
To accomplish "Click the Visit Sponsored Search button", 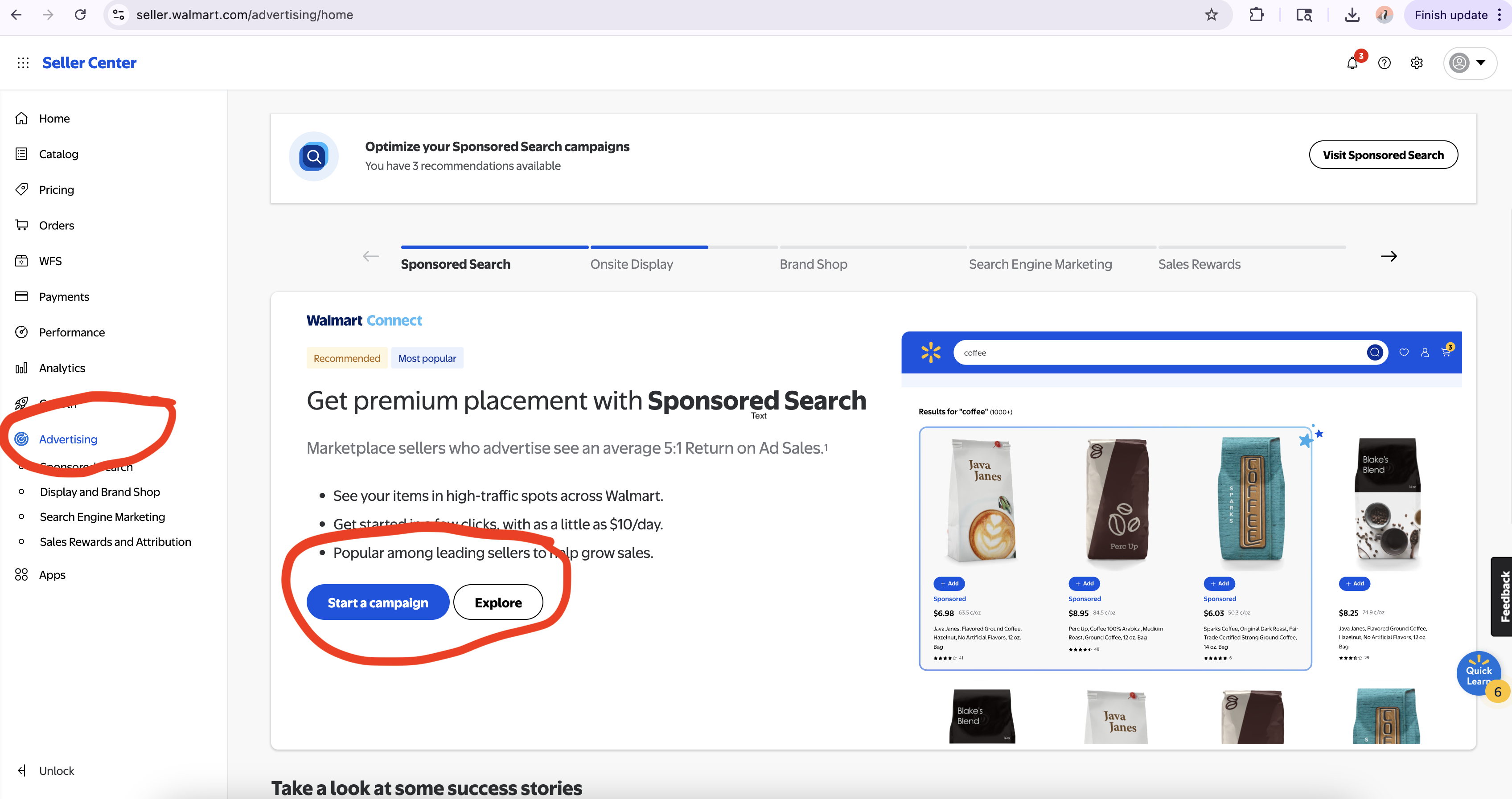I will 1384,154.
